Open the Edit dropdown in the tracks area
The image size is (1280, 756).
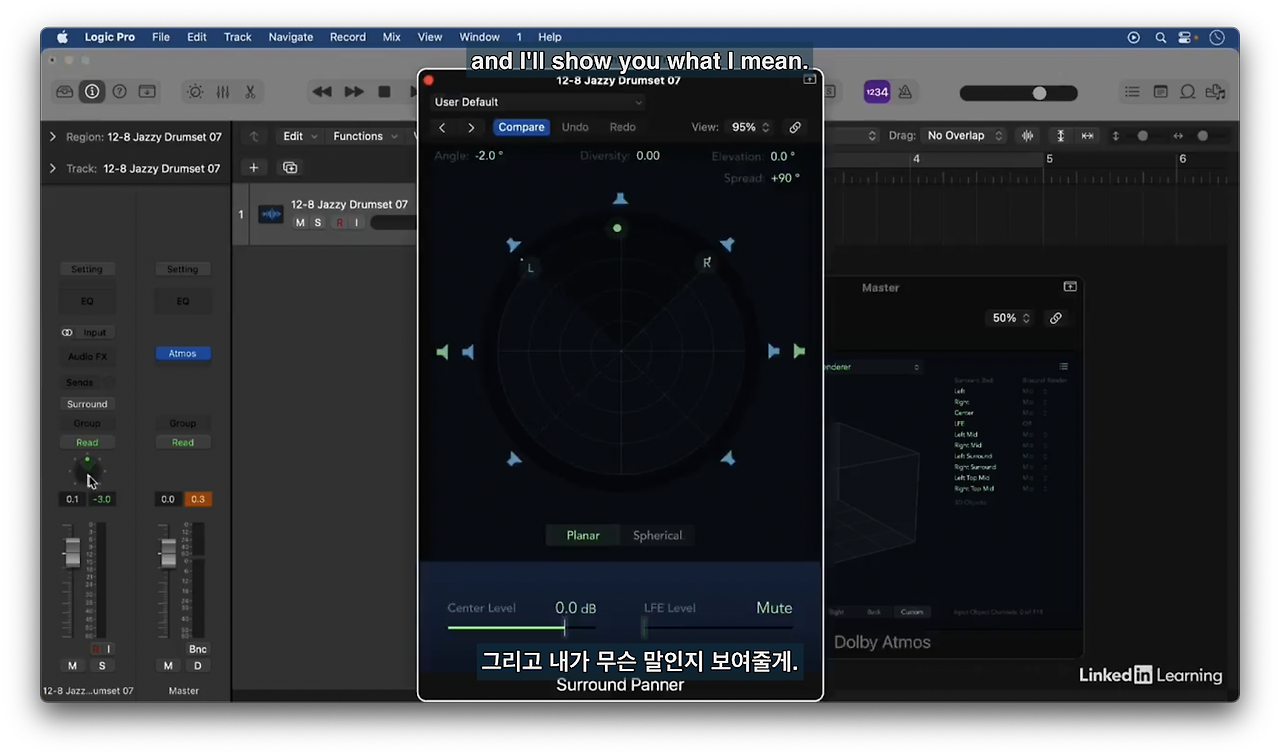click(x=299, y=136)
